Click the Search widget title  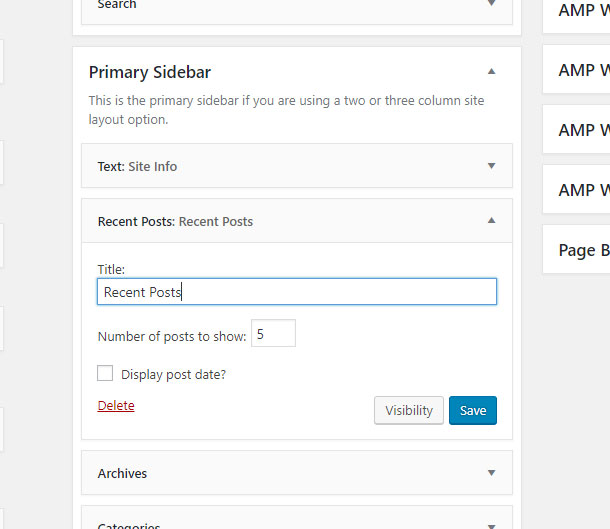pos(117,5)
